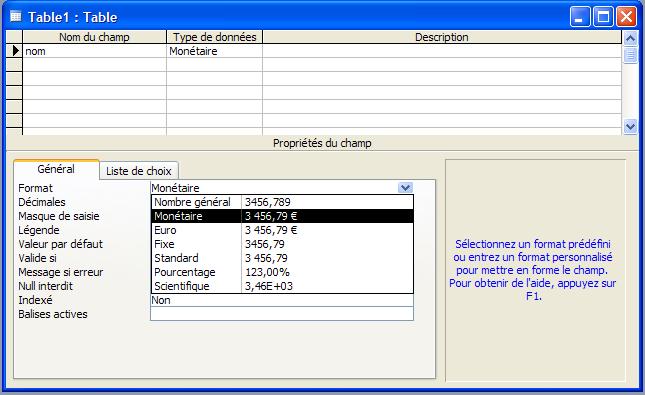Switch to the Général tab
The width and height of the screenshot is (645, 395).
(x=56, y=169)
